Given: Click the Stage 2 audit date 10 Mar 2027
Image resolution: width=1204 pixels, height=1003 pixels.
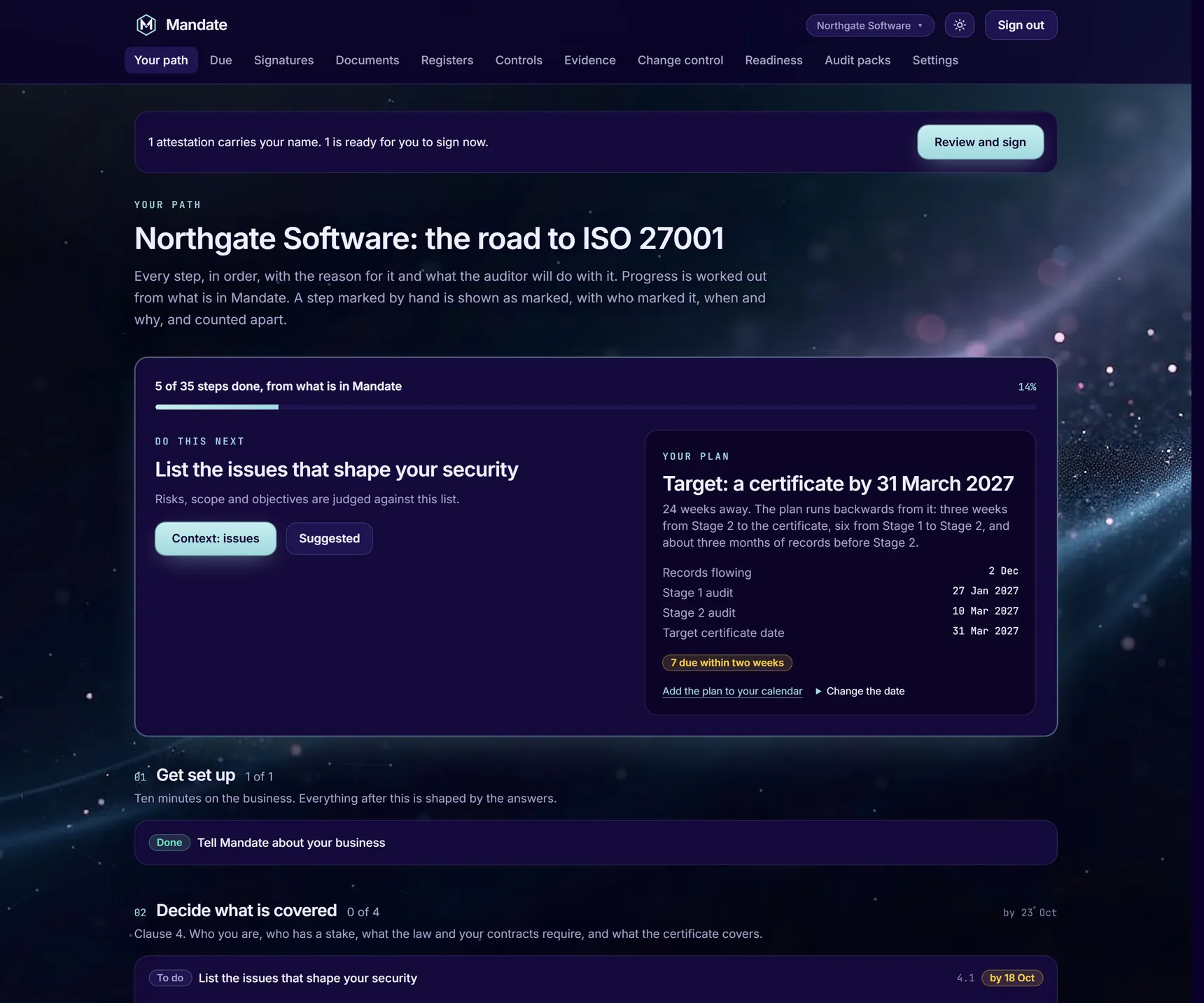Looking at the screenshot, I should tap(986, 611).
